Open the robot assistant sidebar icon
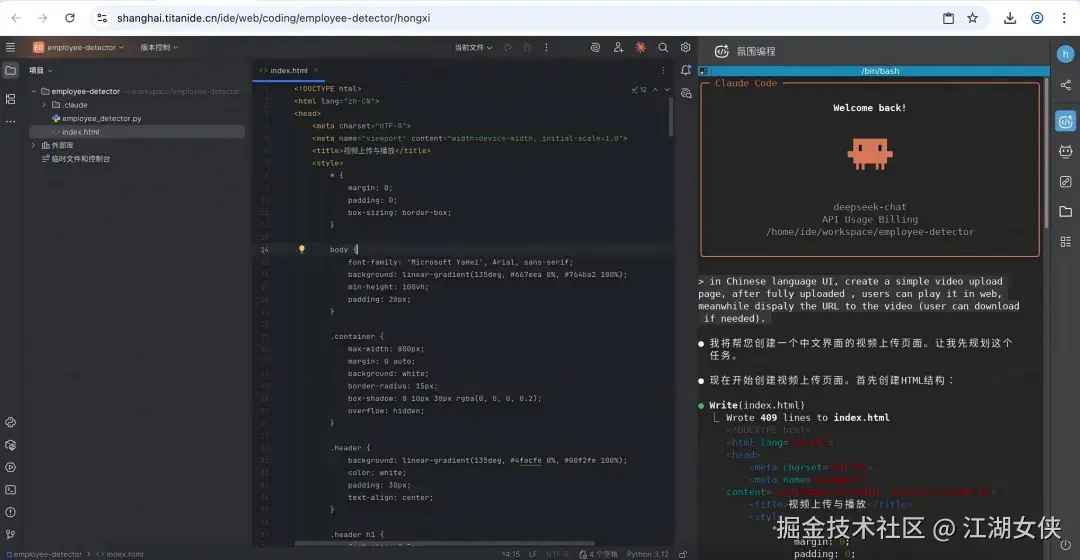The image size is (1080, 560). (1066, 152)
